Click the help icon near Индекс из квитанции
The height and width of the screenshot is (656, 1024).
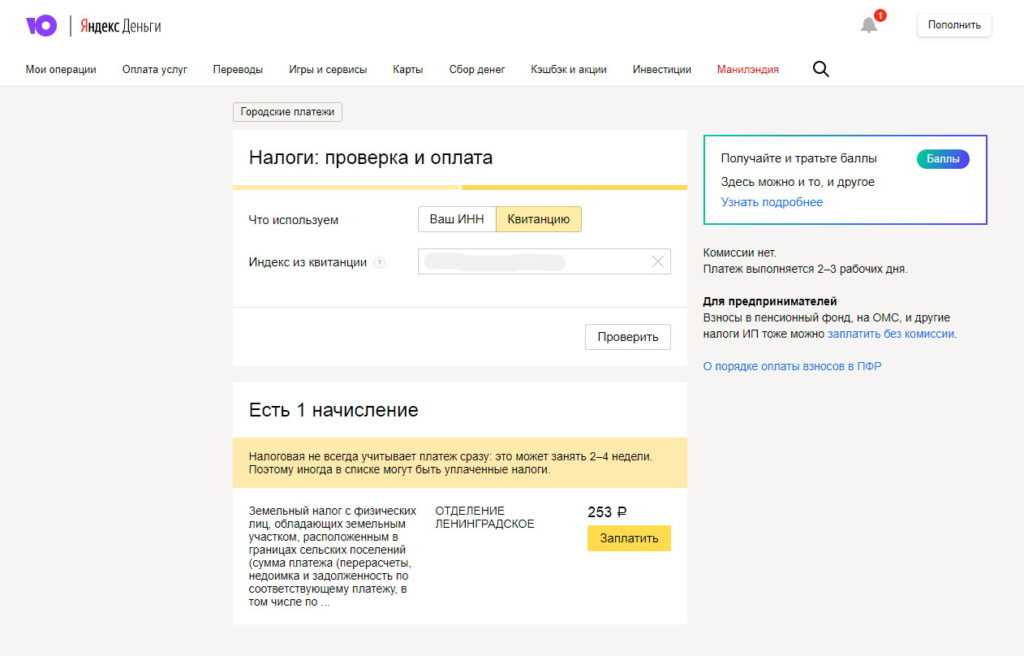point(379,263)
